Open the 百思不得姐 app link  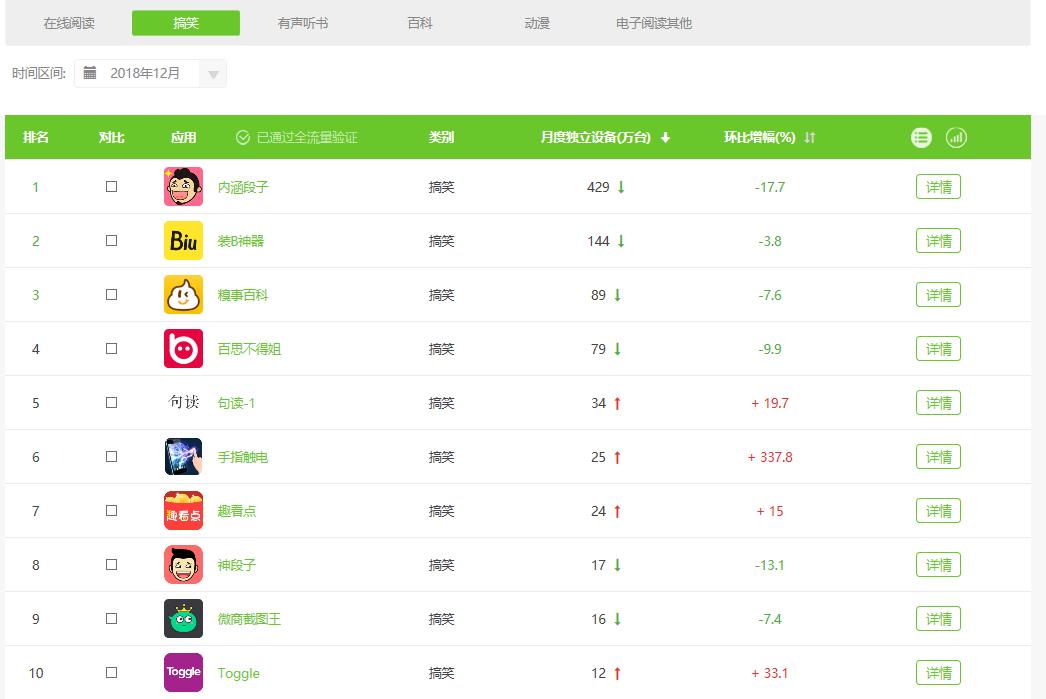tap(249, 350)
